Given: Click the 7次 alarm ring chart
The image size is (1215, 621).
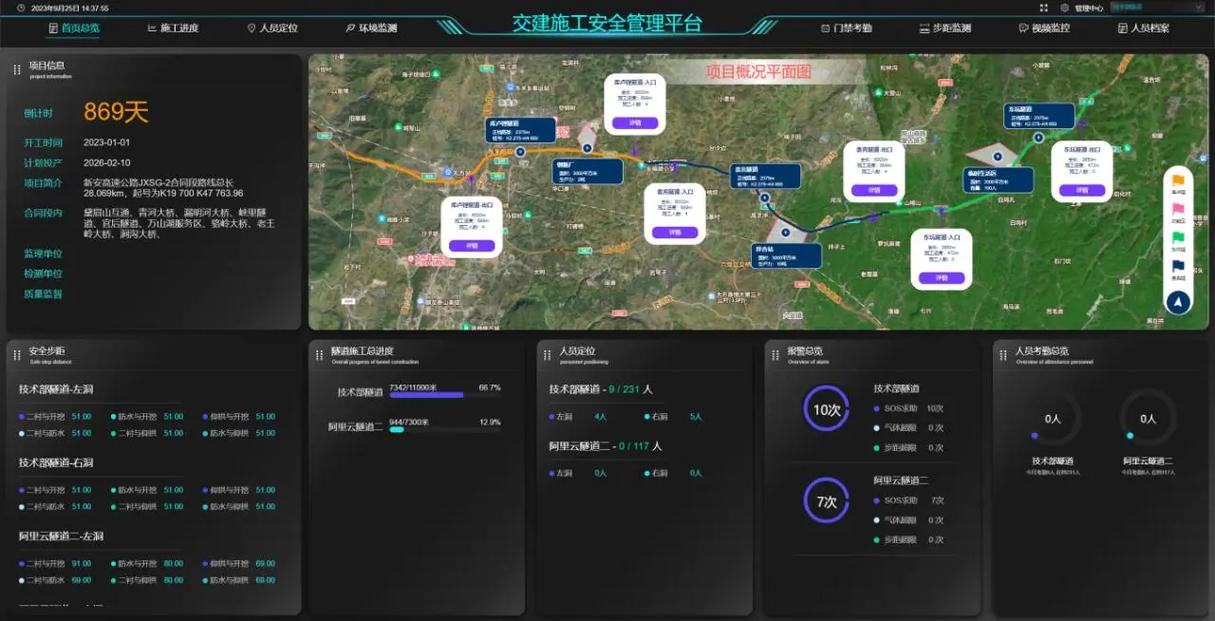Looking at the screenshot, I should 826,501.
